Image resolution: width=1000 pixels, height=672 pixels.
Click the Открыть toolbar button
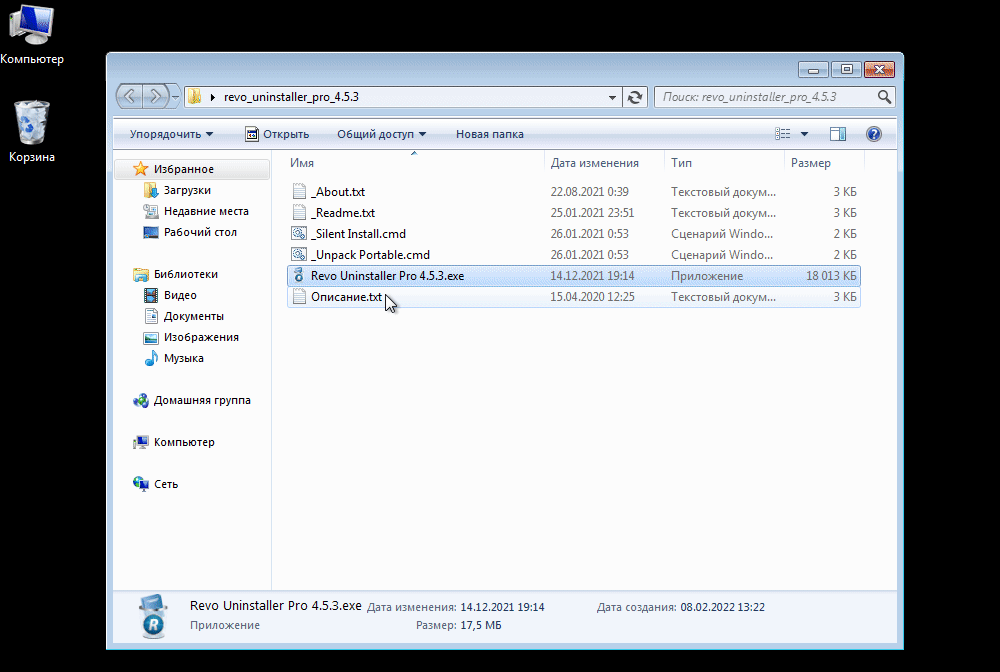[277, 134]
